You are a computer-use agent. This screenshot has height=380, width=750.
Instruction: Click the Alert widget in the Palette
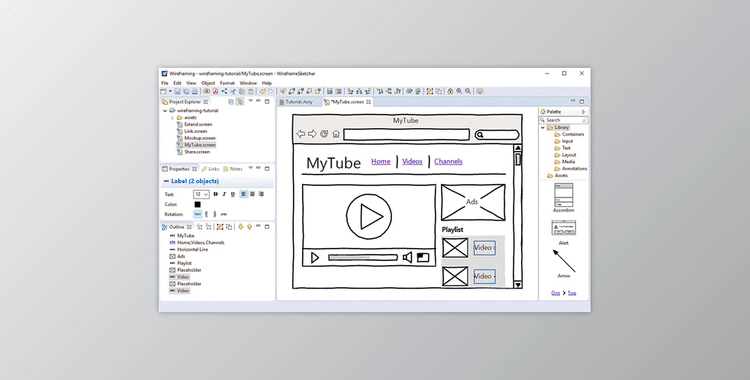tap(563, 233)
